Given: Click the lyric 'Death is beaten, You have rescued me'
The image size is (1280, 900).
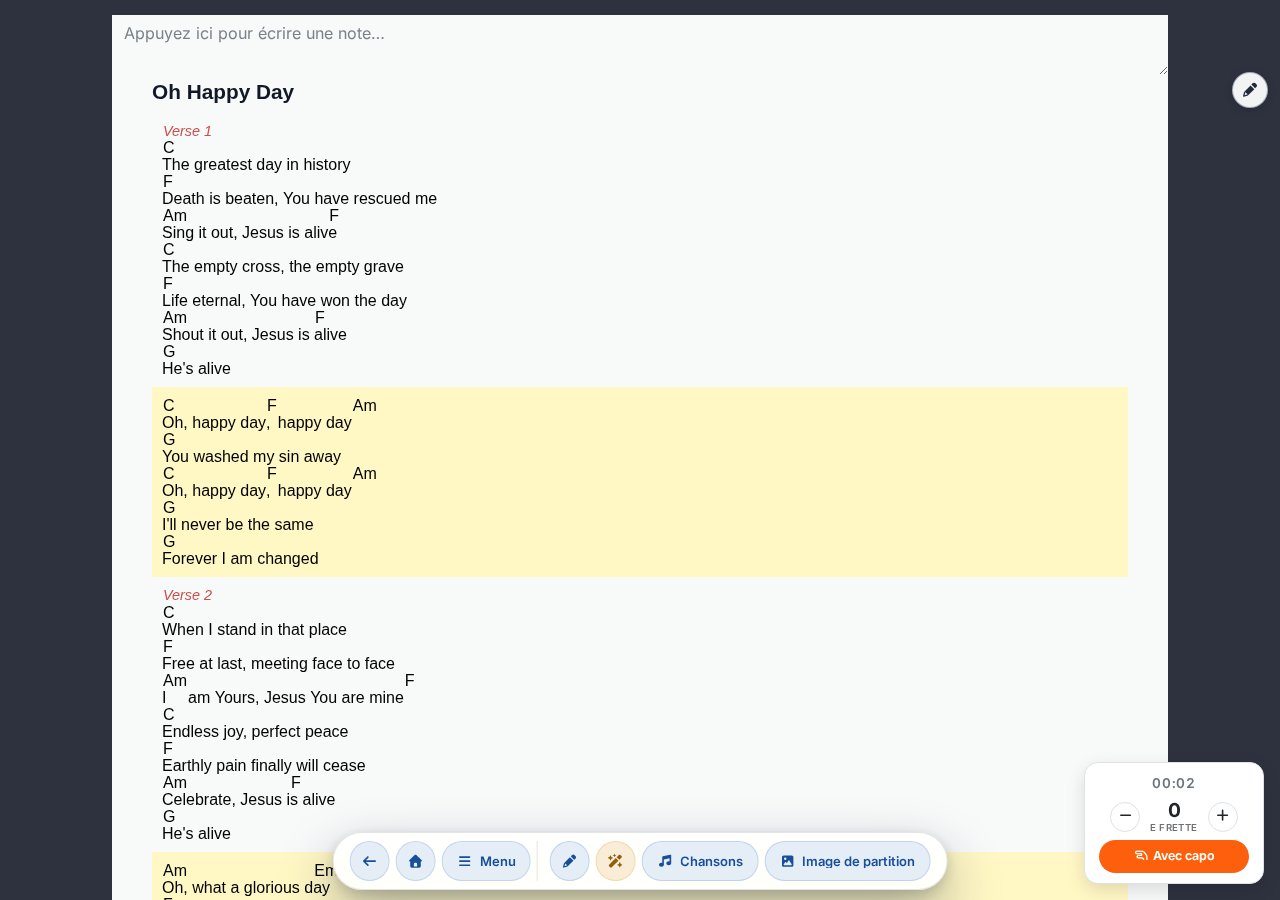Looking at the screenshot, I should click(x=299, y=199).
